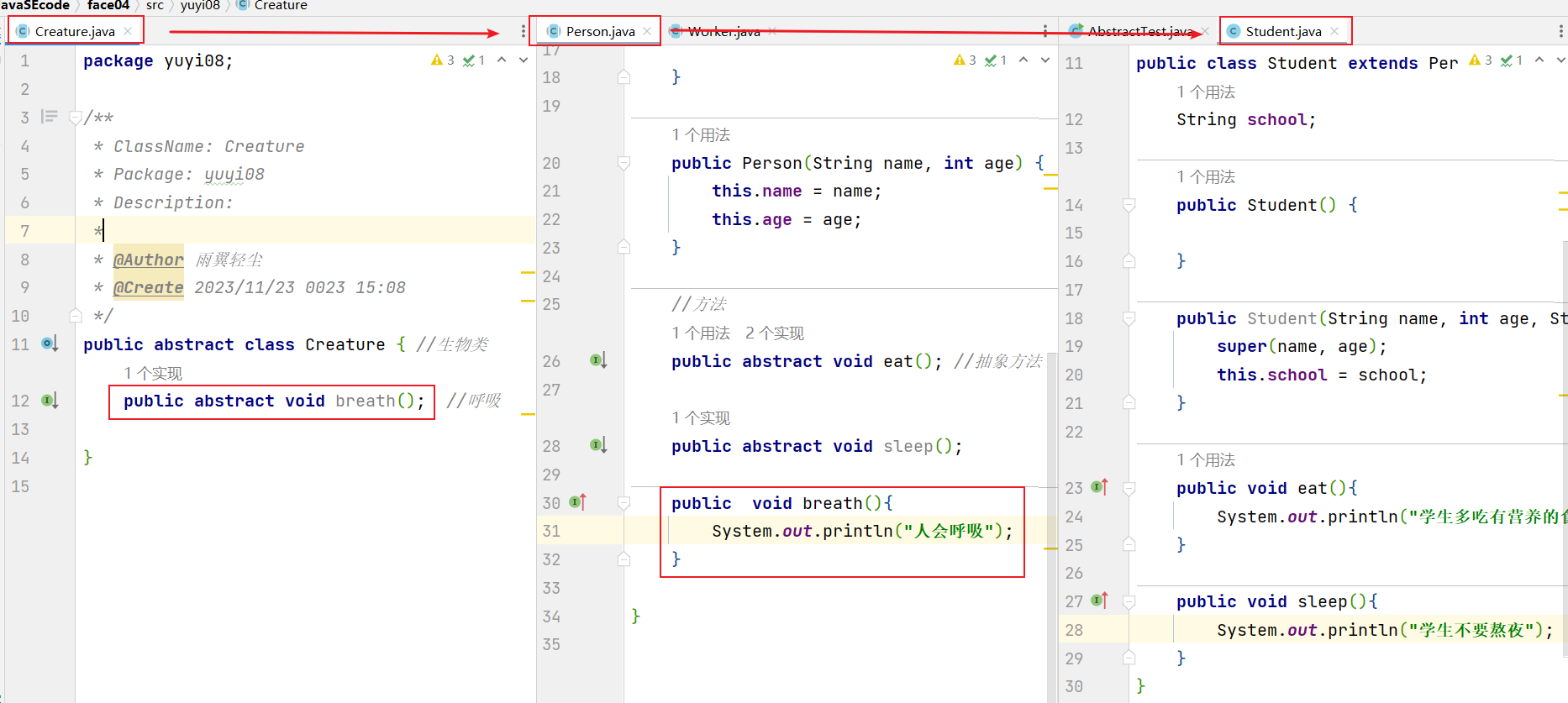
Task: Click the '1 个用法' hint above String school
Action: click(x=1206, y=92)
